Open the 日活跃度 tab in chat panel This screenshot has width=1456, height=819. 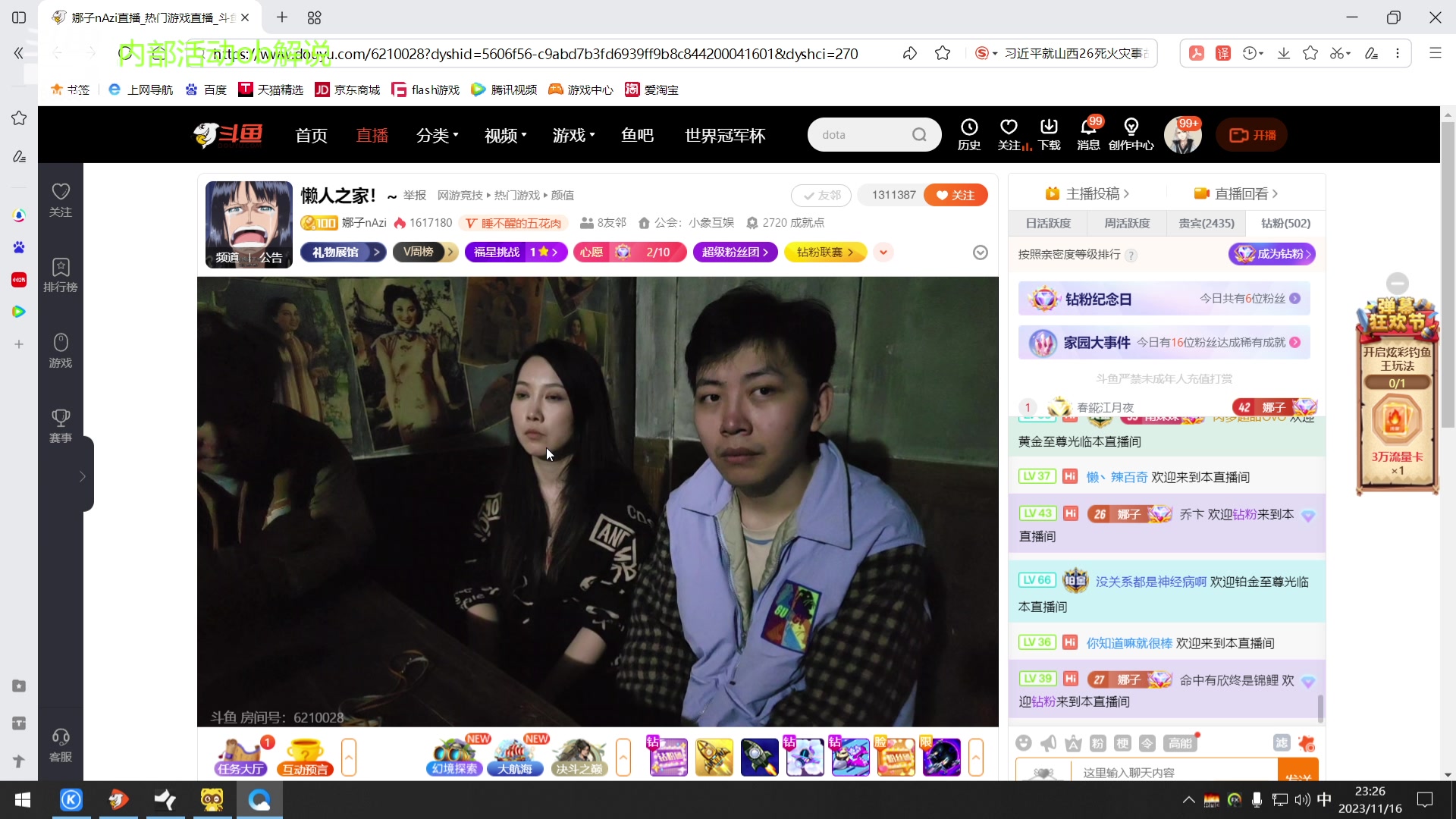[x=1050, y=223]
